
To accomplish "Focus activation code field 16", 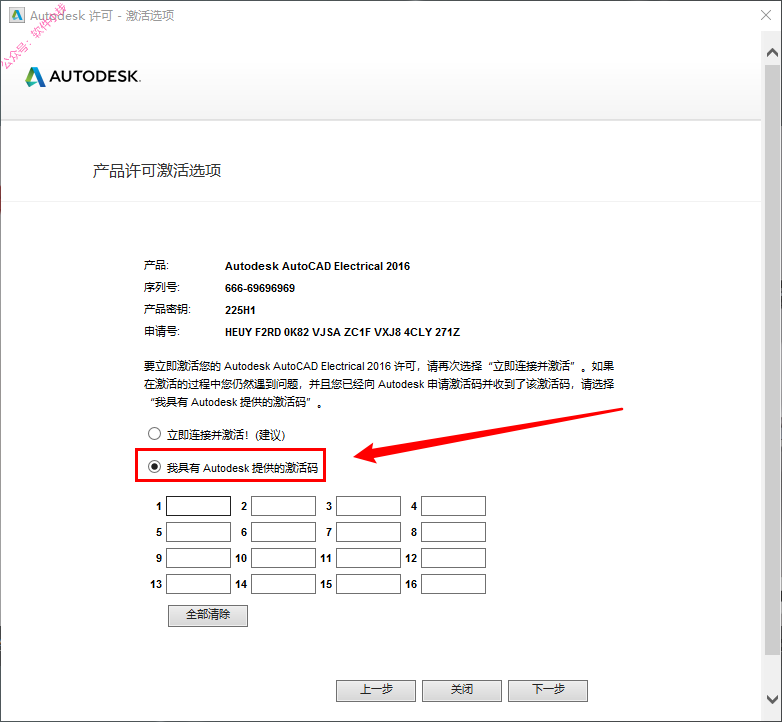I will coord(453,584).
